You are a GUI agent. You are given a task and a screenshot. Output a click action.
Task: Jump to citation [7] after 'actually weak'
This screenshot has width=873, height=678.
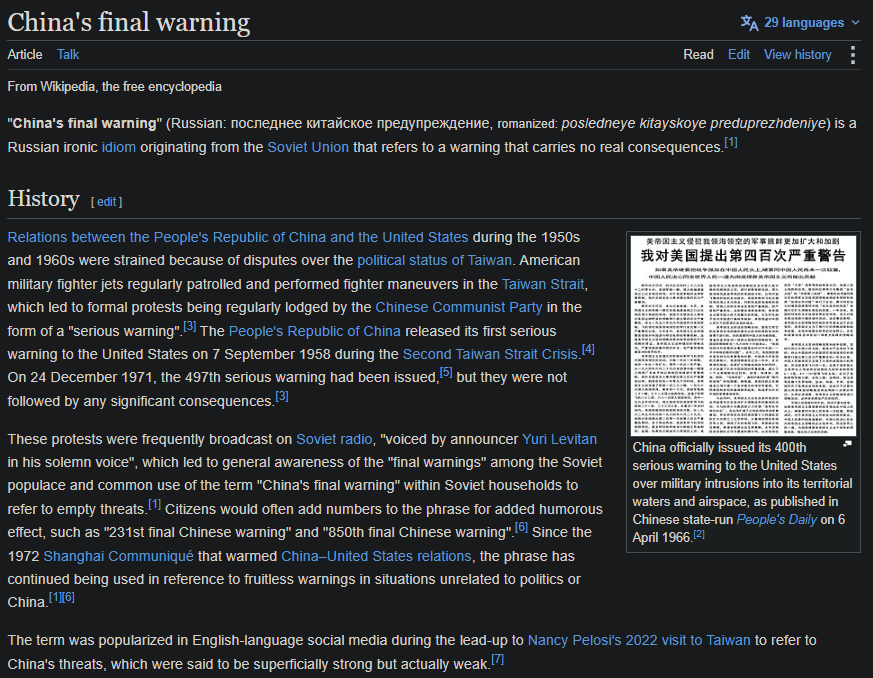(x=497, y=659)
